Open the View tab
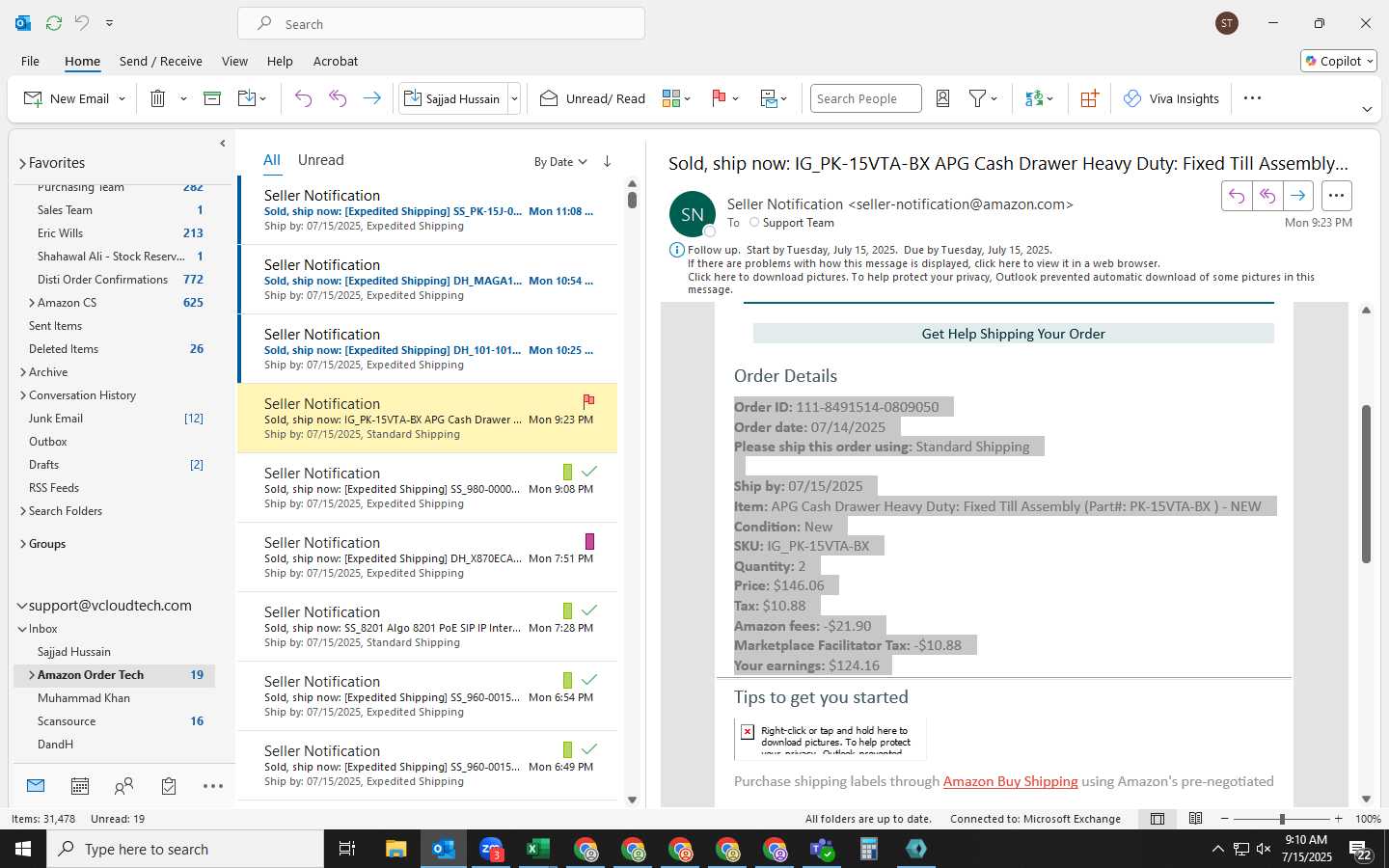 point(234,61)
